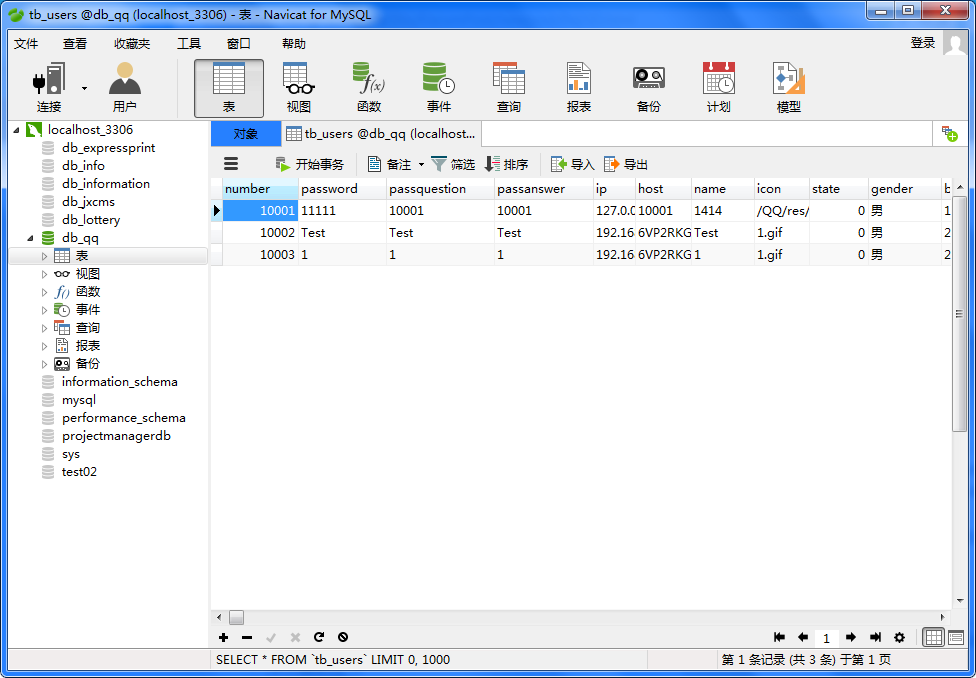This screenshot has height=678, width=976.
Task: Go to the previous page of records
Action: coord(803,637)
